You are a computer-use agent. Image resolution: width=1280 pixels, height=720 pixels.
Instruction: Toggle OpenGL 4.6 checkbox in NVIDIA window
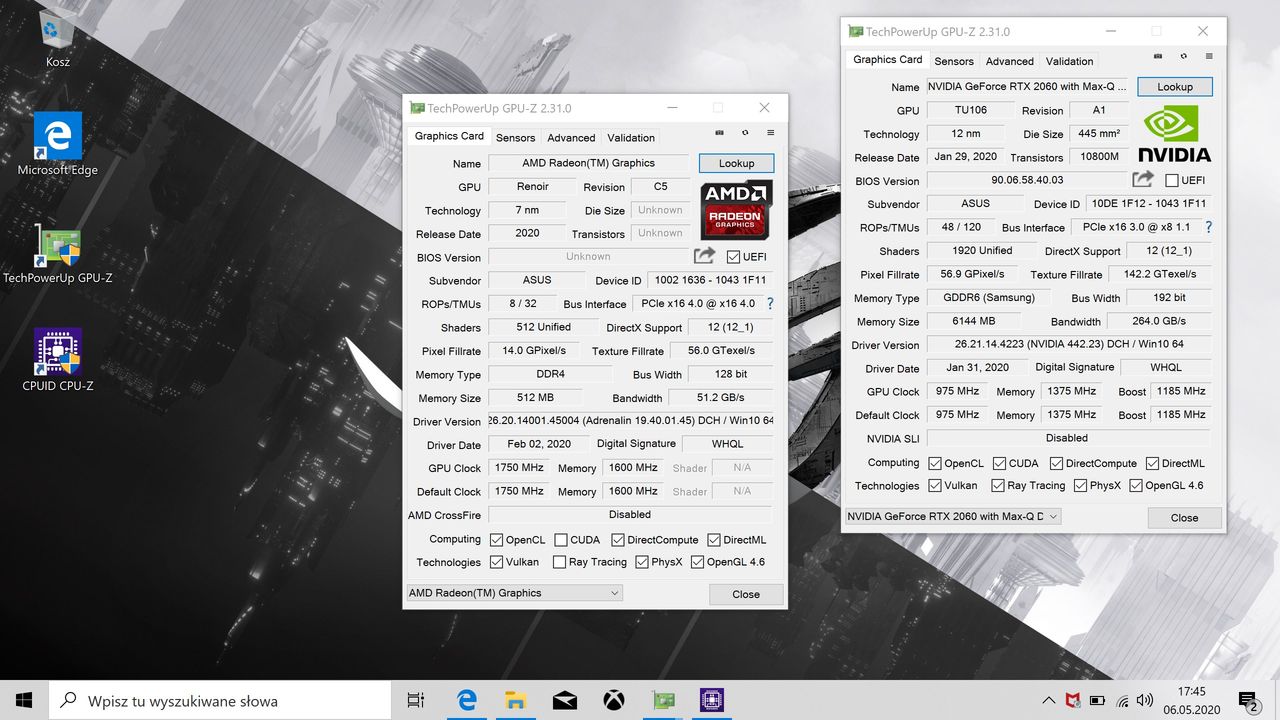[x=1136, y=485]
